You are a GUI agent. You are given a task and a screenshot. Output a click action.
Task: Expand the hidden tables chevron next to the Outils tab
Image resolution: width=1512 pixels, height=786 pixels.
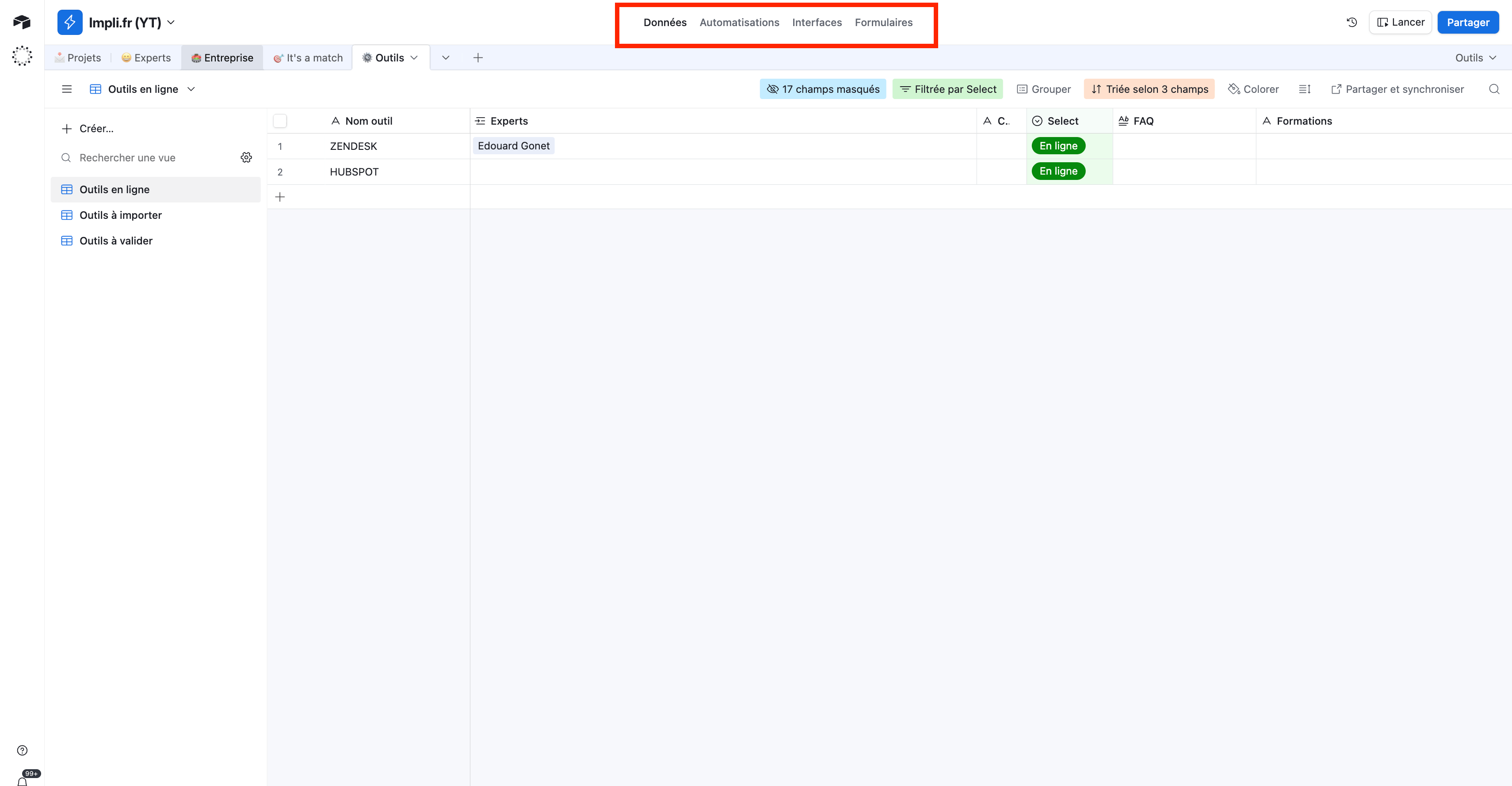coord(446,57)
